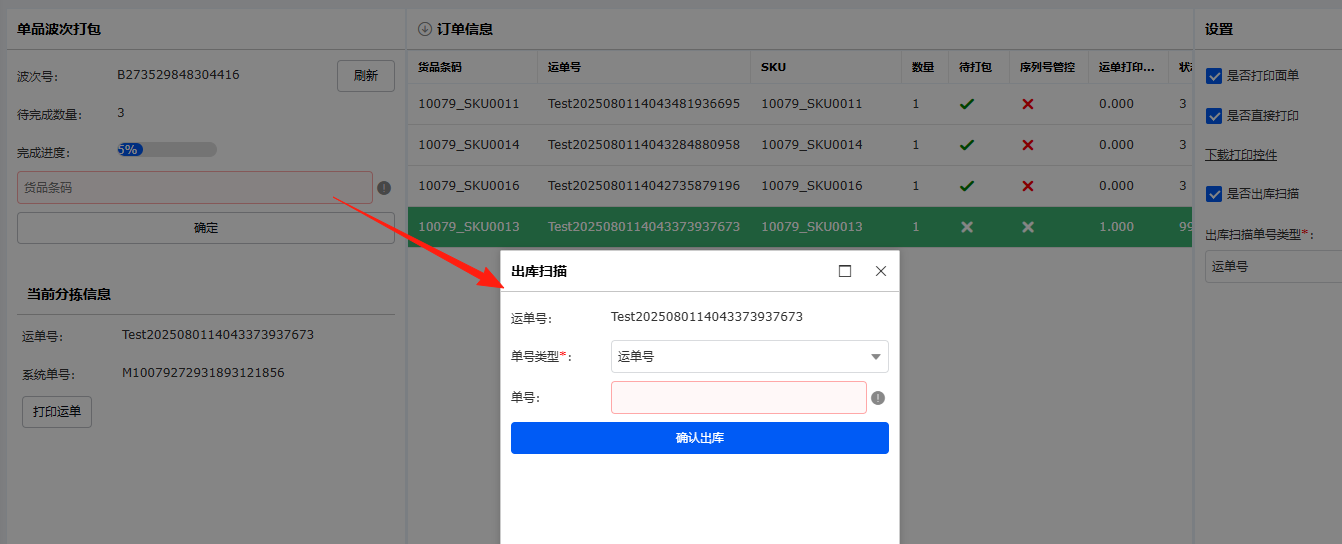
Task: Disable the 是否出库扫描 checkbox
Action: pyautogui.click(x=1215, y=194)
